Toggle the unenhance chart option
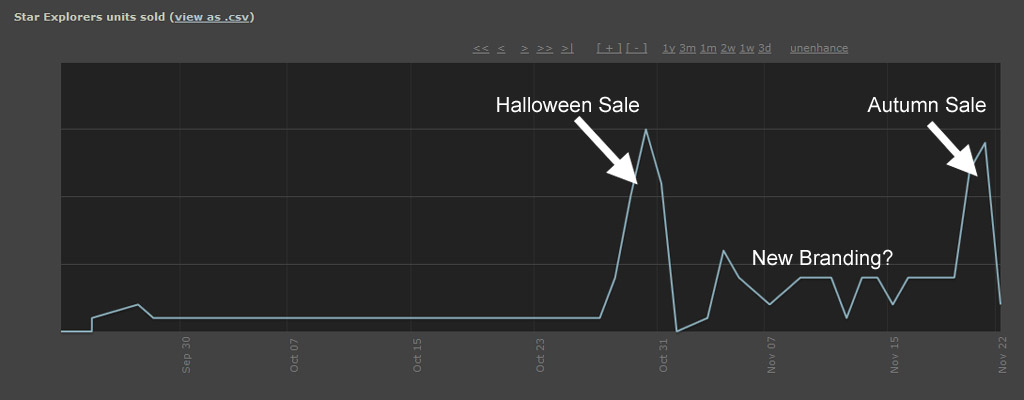1024x400 pixels. coord(819,48)
